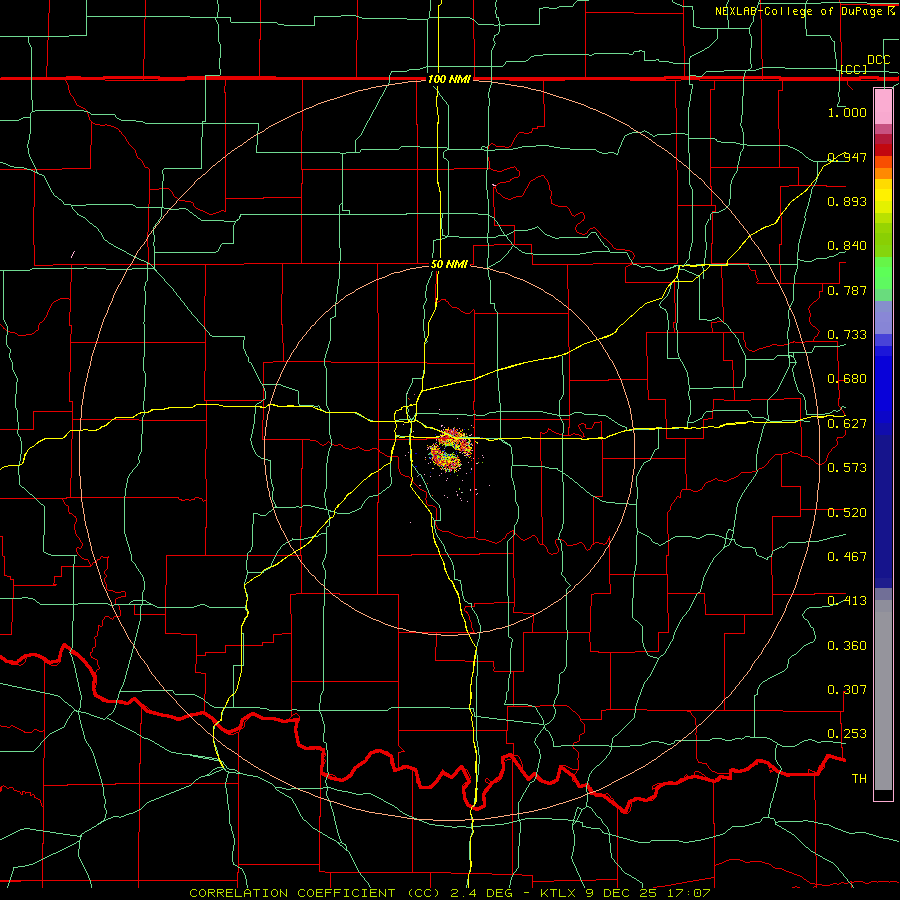Click the 0.840 legend value
The height and width of the screenshot is (900, 900).
coord(847,246)
